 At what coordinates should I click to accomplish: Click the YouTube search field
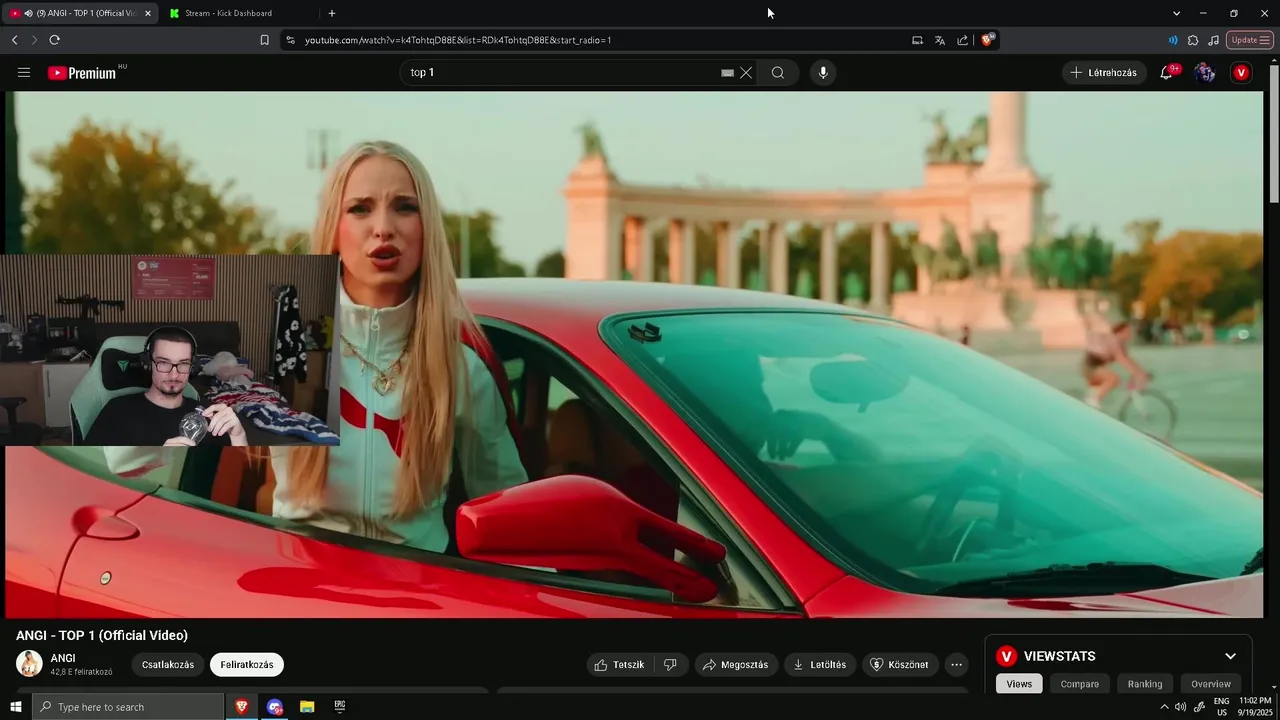pos(560,72)
